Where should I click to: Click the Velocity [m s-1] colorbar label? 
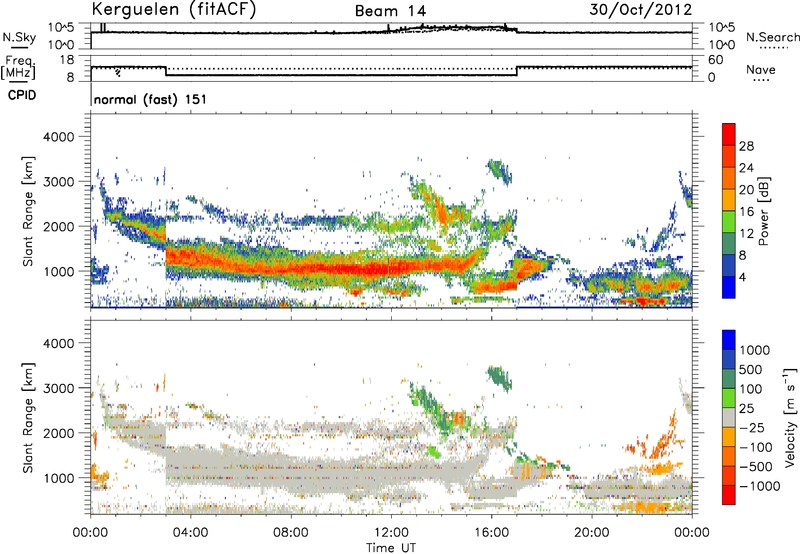(x=790, y=417)
